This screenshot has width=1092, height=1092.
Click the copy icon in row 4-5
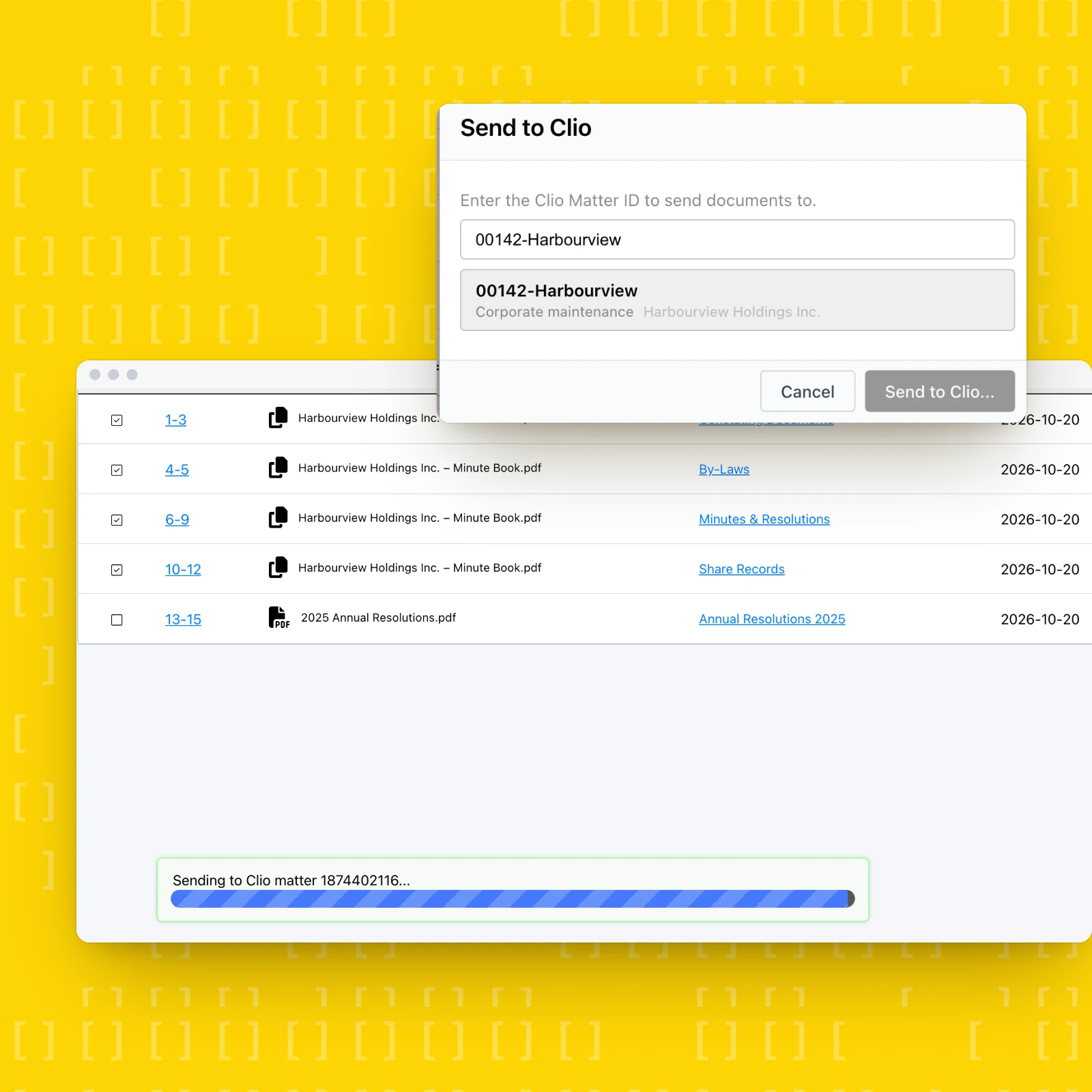[278, 468]
